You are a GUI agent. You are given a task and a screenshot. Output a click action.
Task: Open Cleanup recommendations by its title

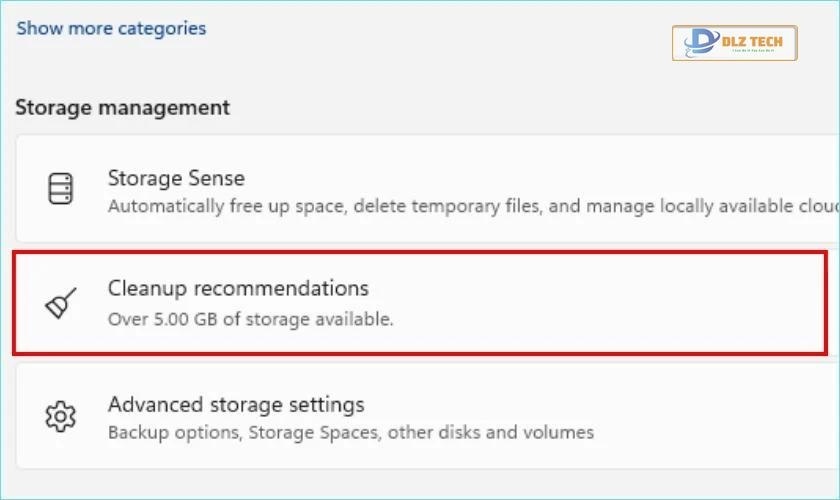pyautogui.click(x=238, y=288)
